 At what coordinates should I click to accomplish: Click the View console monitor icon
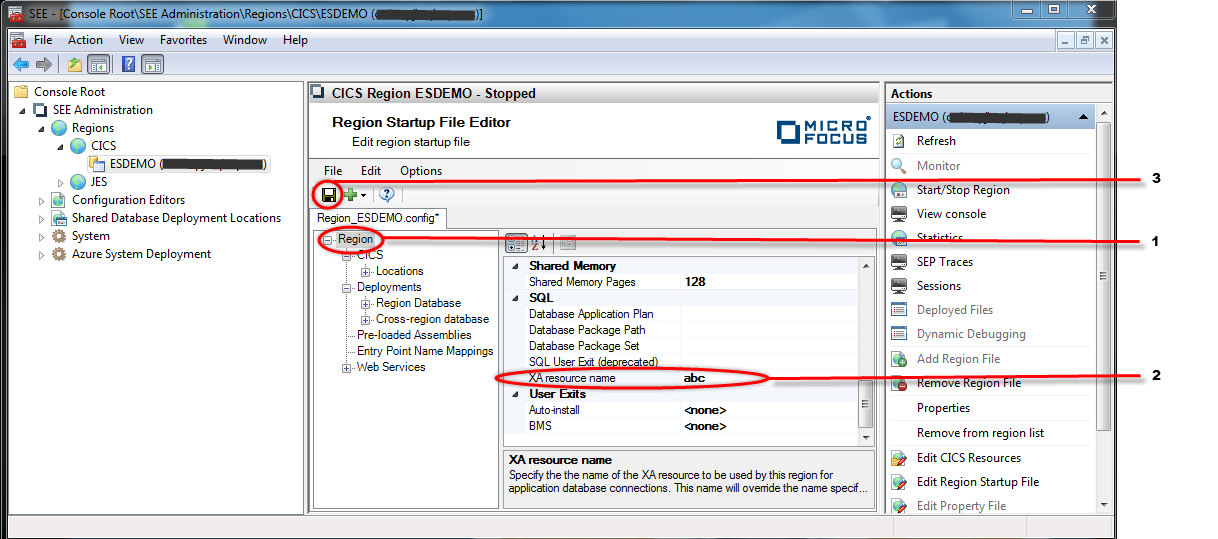click(x=898, y=213)
